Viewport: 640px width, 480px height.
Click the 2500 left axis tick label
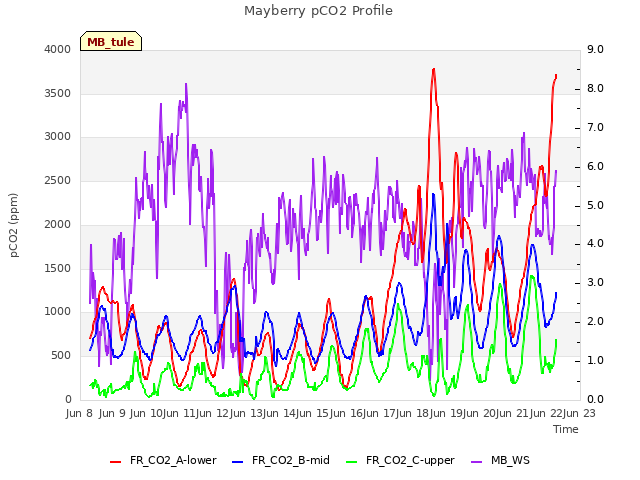tap(58, 180)
